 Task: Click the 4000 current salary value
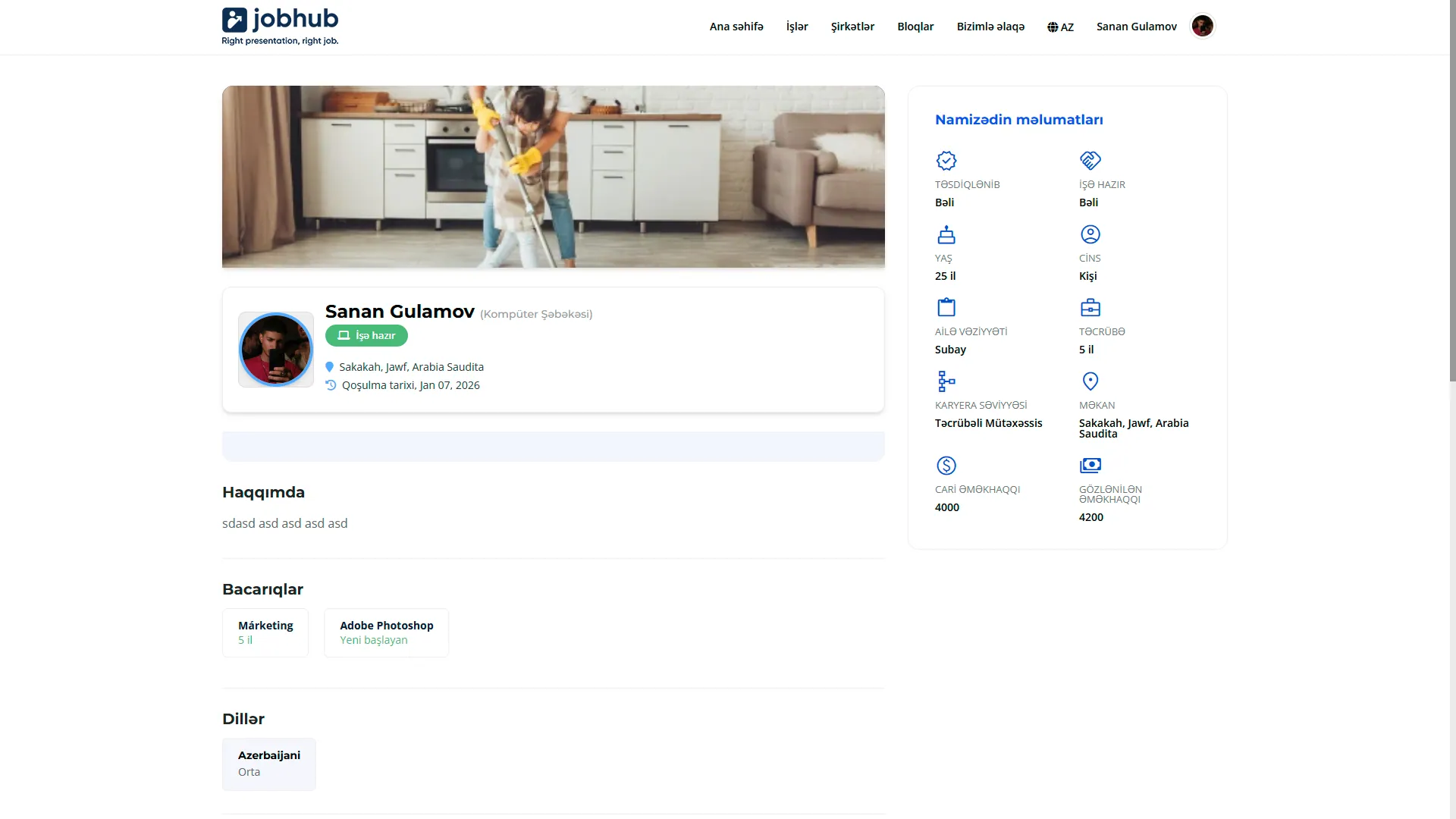coord(947,507)
